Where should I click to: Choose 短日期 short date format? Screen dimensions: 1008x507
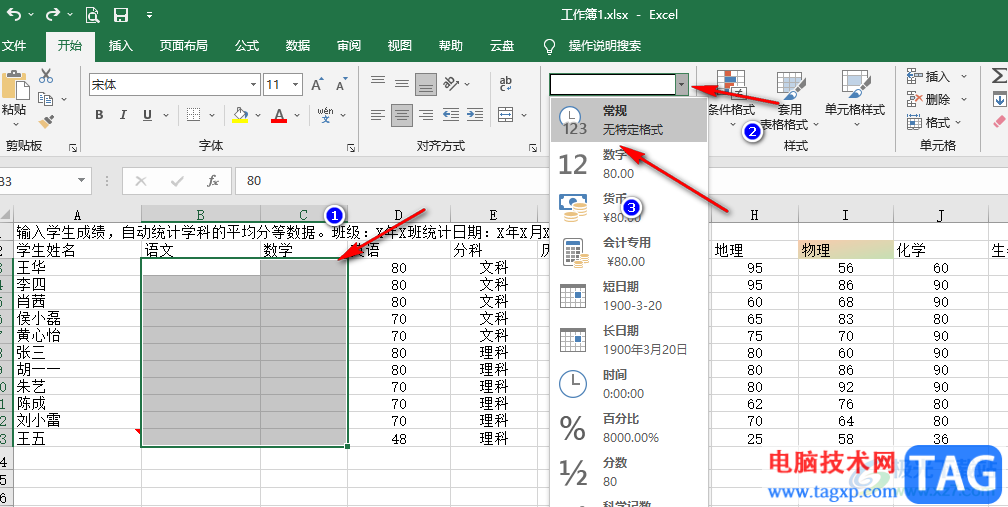(629, 296)
